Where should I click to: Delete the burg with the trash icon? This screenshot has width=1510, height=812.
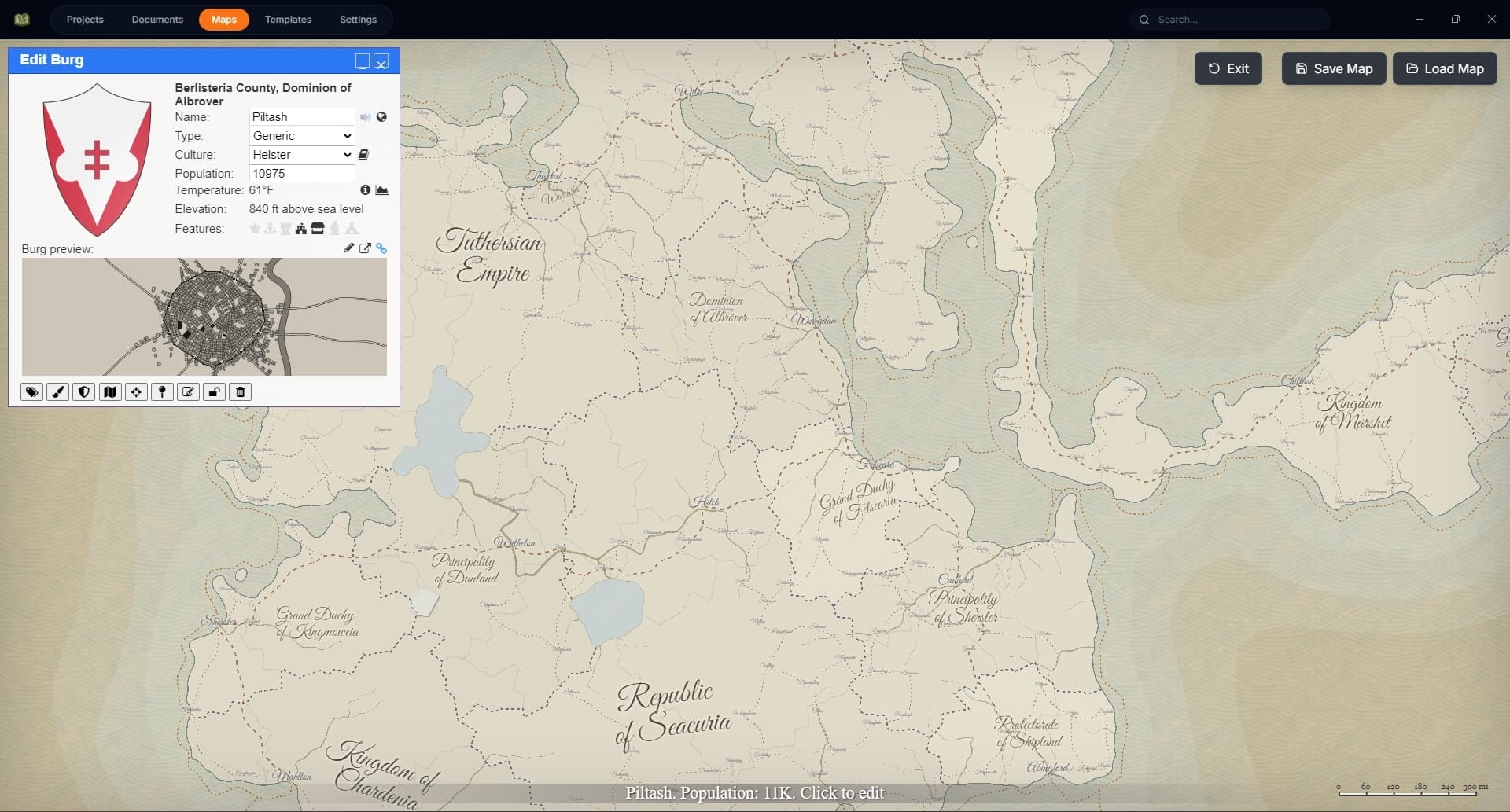click(240, 392)
